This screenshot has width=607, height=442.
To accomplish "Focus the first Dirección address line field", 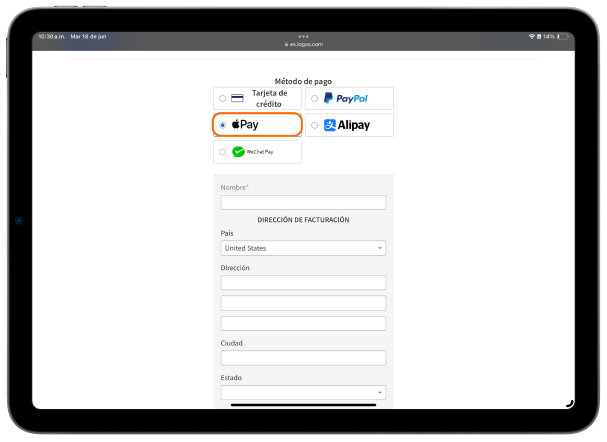I will 303,283.
